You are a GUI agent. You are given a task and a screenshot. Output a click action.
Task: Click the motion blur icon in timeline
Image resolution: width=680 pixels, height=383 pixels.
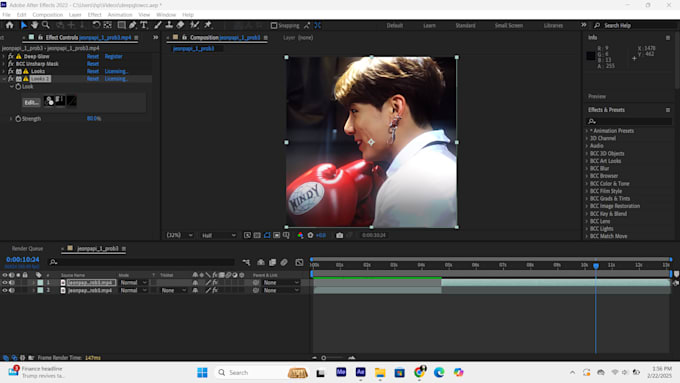point(284,262)
